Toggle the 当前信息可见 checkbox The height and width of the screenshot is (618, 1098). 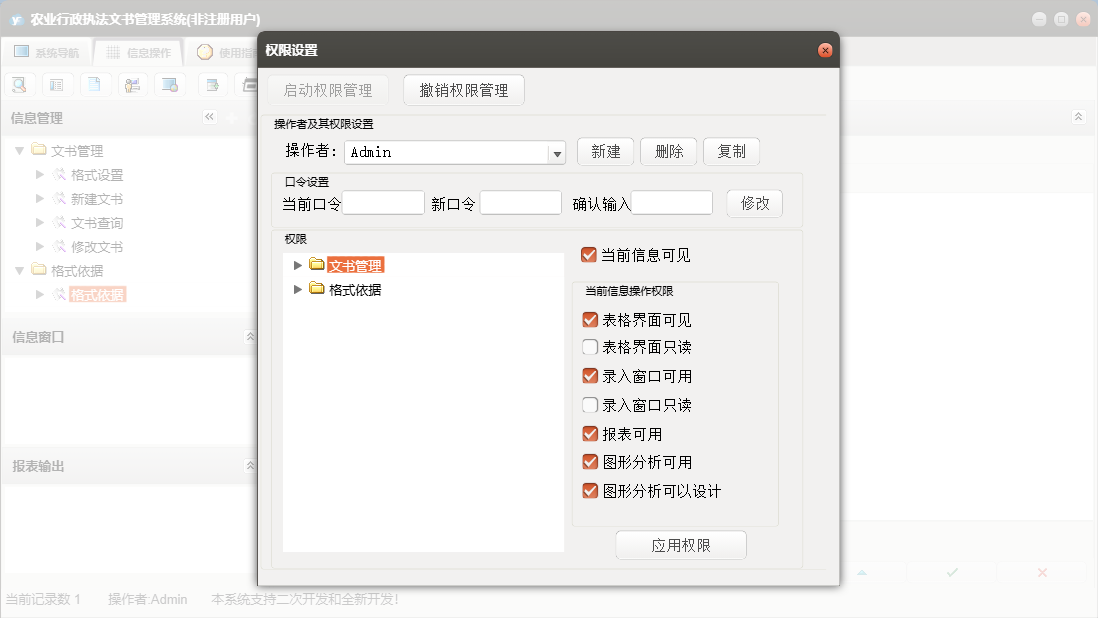(589, 255)
